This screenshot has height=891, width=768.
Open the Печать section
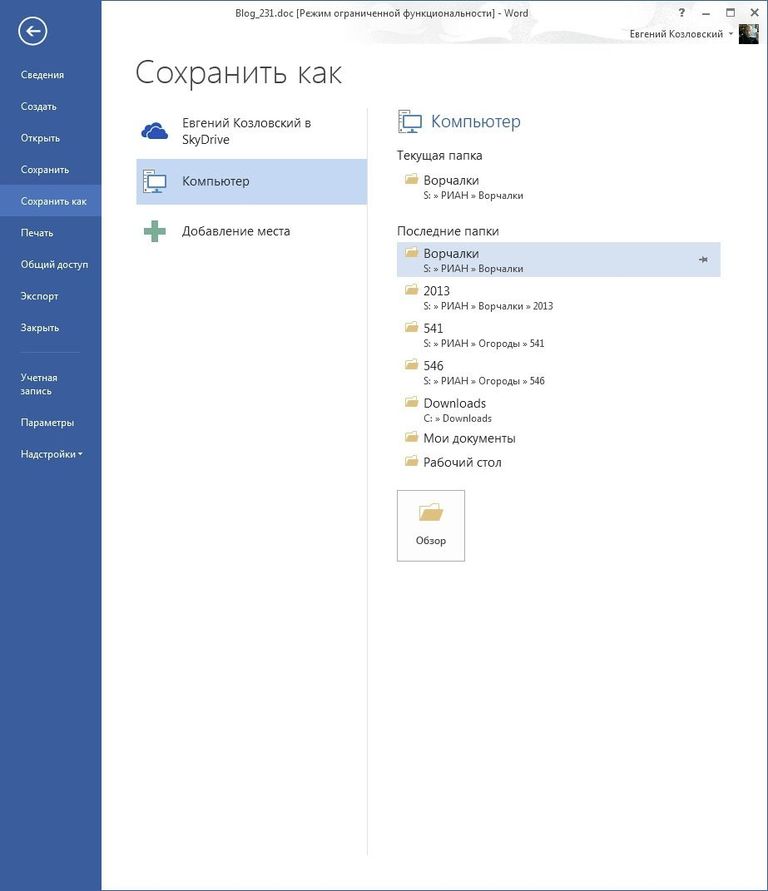[37, 233]
